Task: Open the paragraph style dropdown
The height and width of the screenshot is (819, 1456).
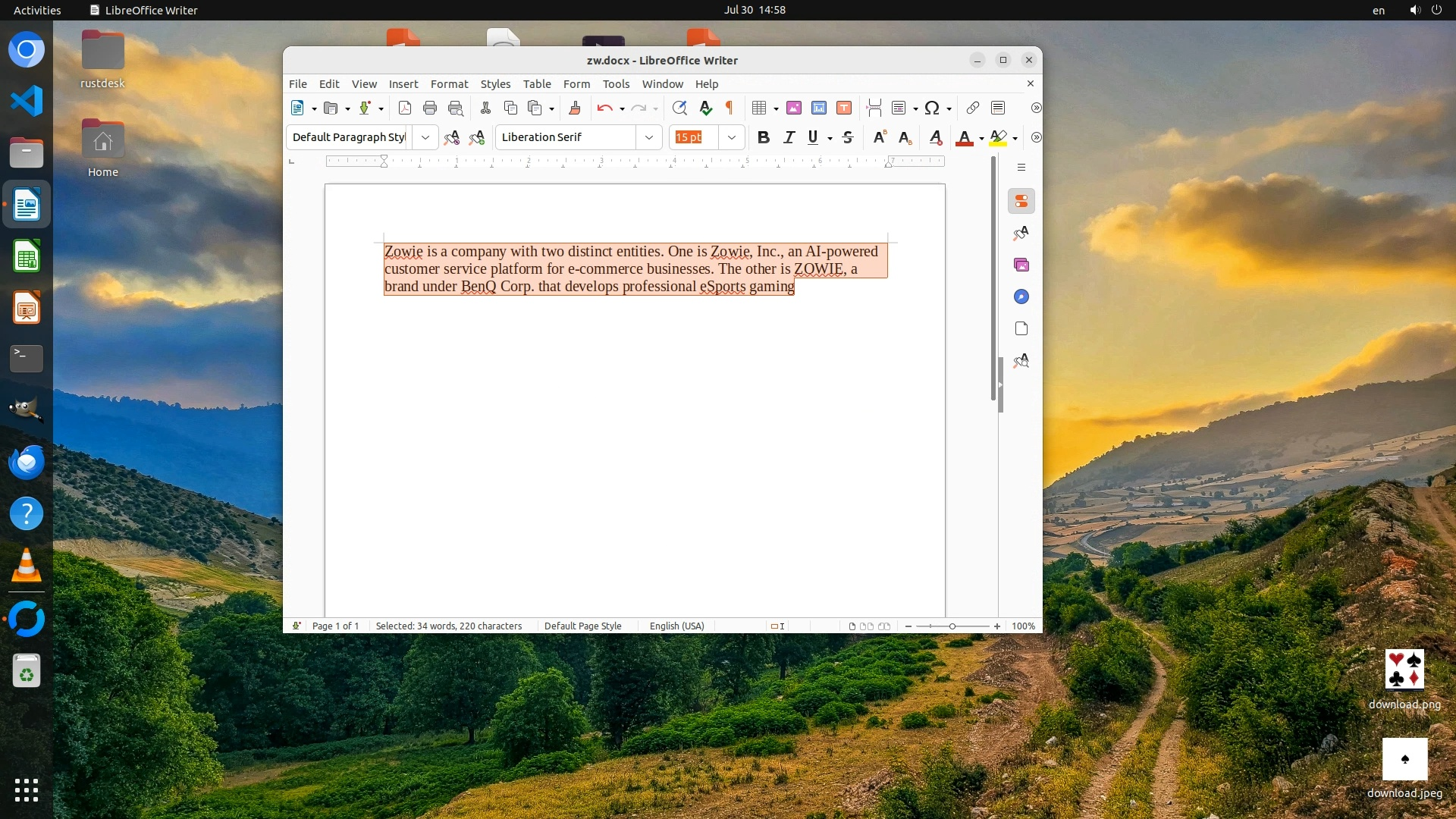Action: 425,137
